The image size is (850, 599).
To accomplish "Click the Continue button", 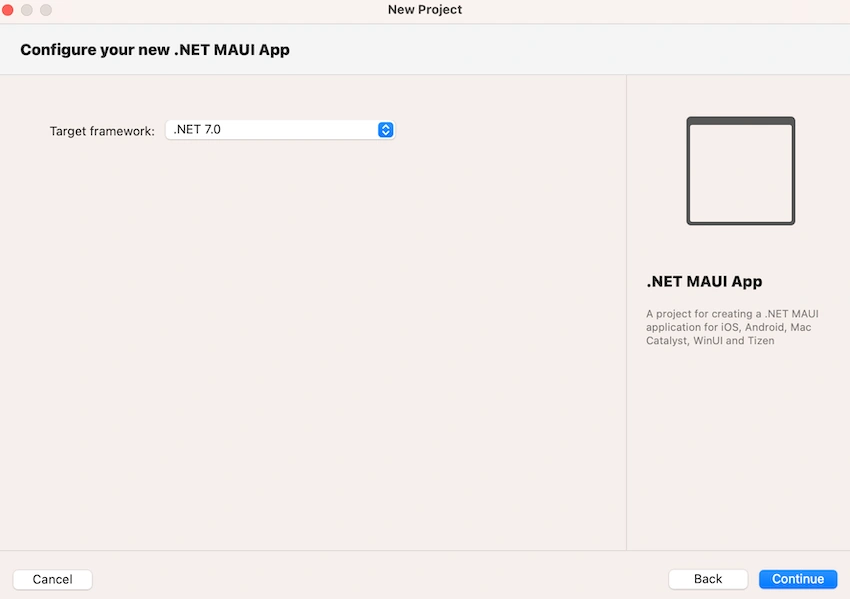I will (797, 579).
